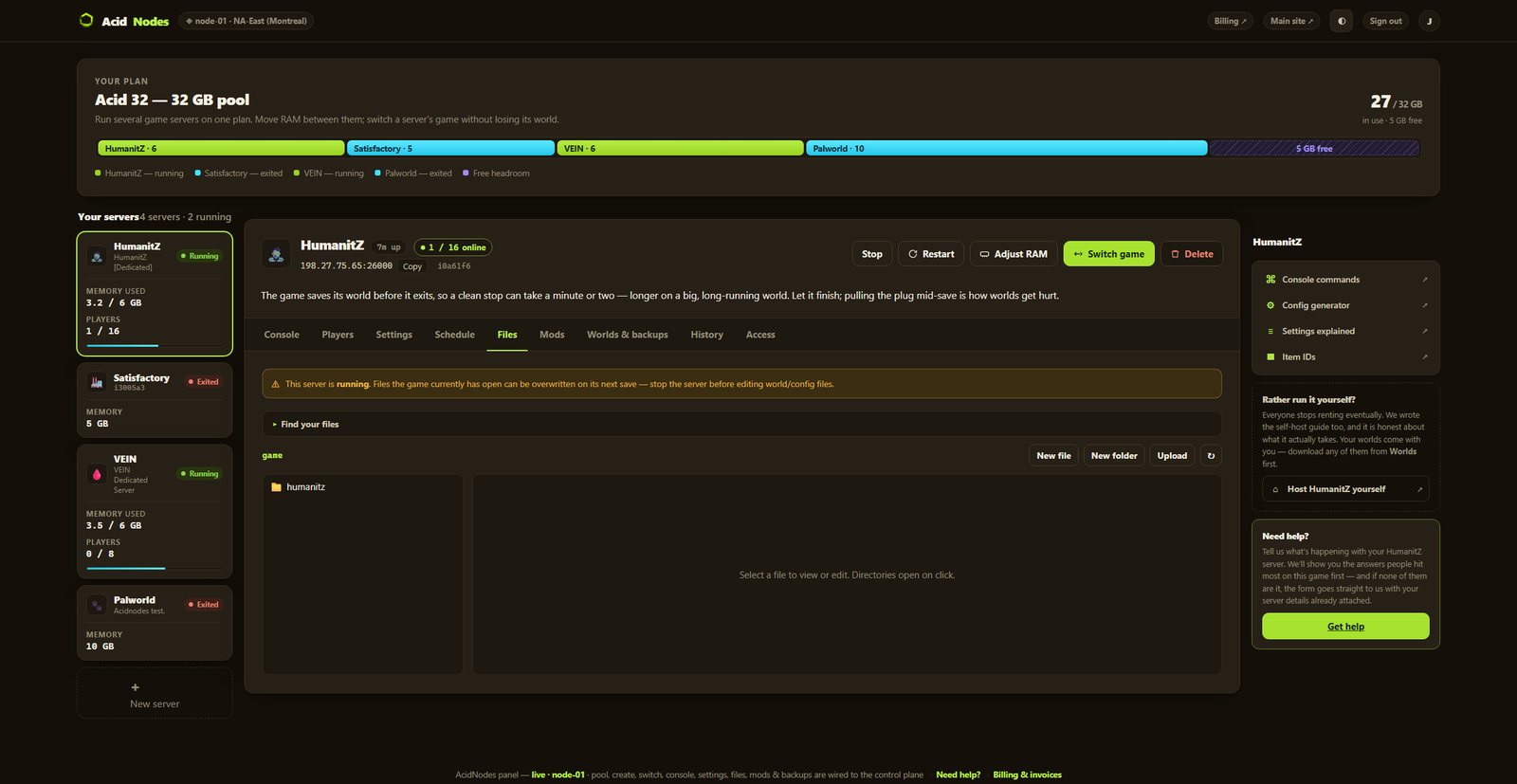Stop the HumanitZ server
This screenshot has height=784, width=1517.
(x=872, y=254)
